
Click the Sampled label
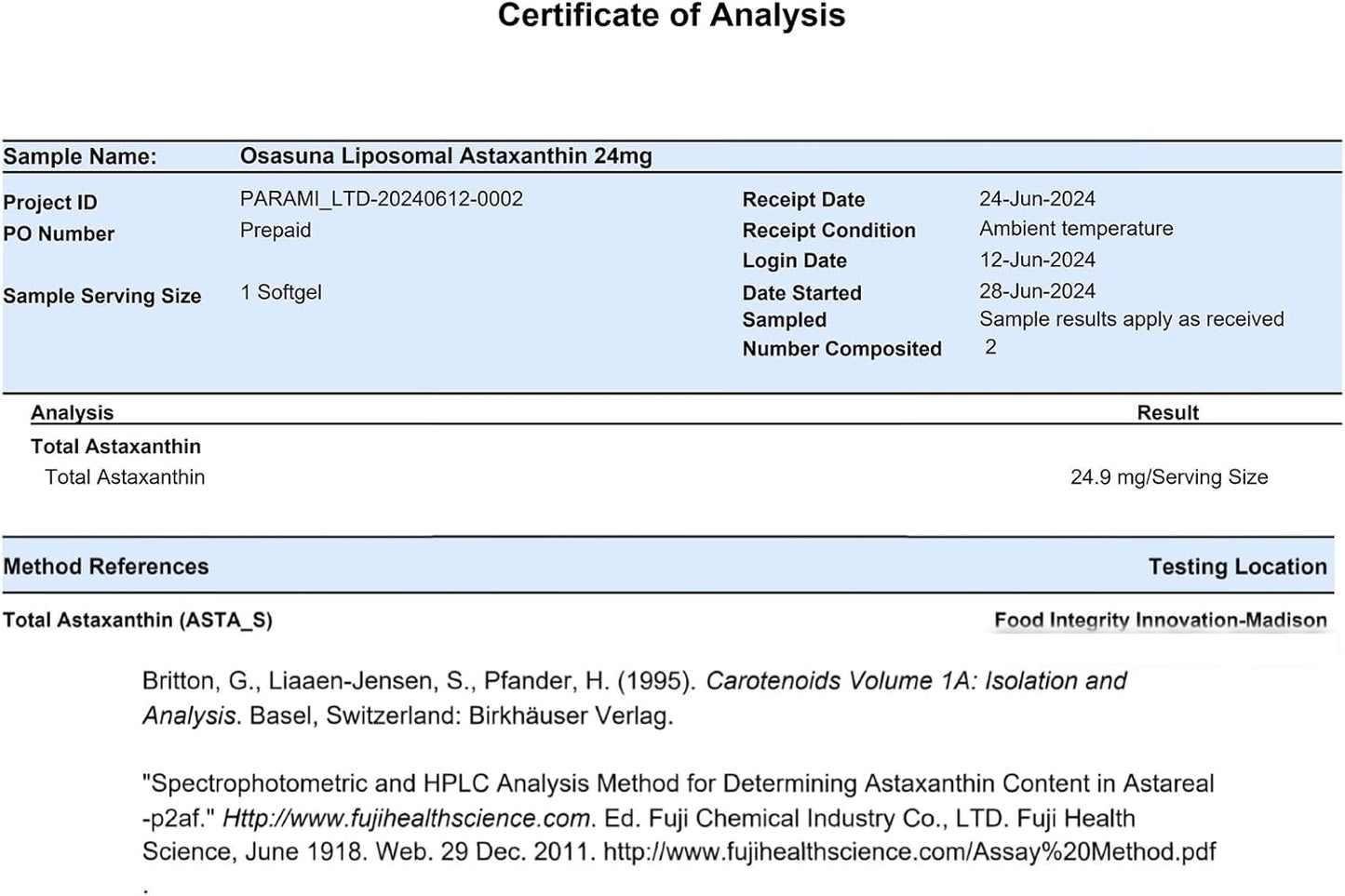pos(784,320)
